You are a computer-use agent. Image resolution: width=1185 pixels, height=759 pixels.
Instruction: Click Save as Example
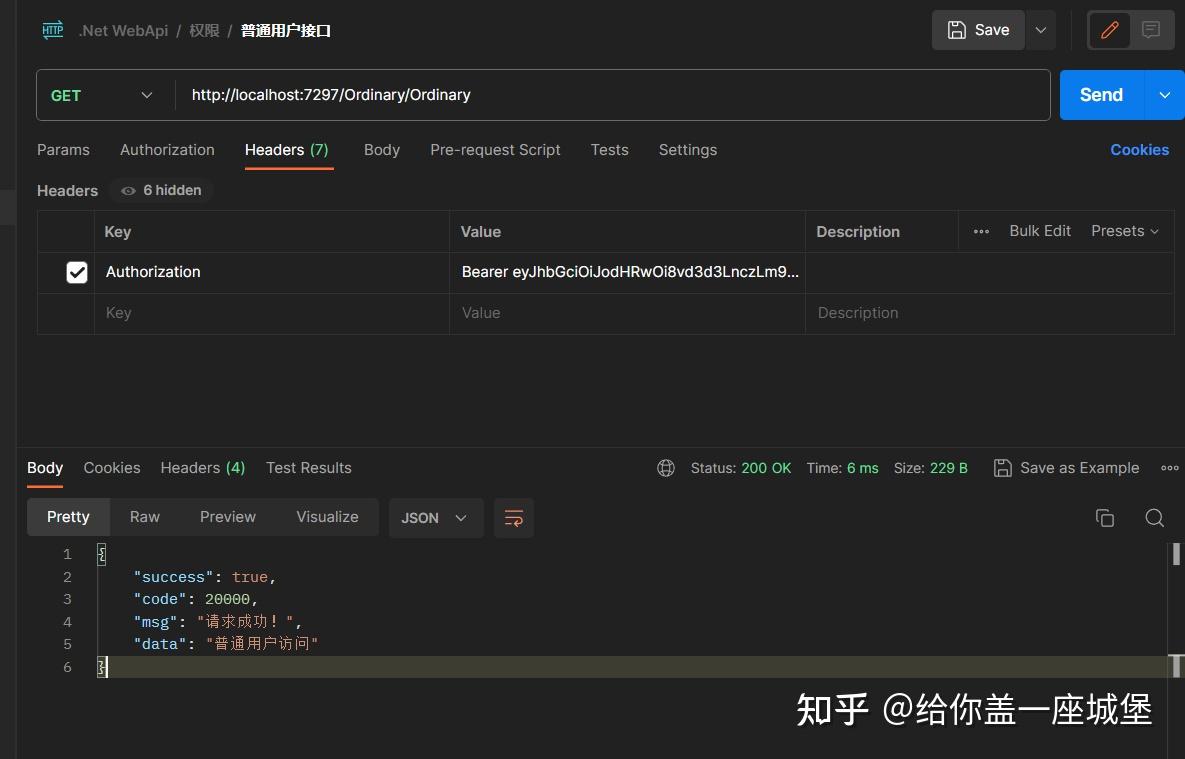(1066, 468)
